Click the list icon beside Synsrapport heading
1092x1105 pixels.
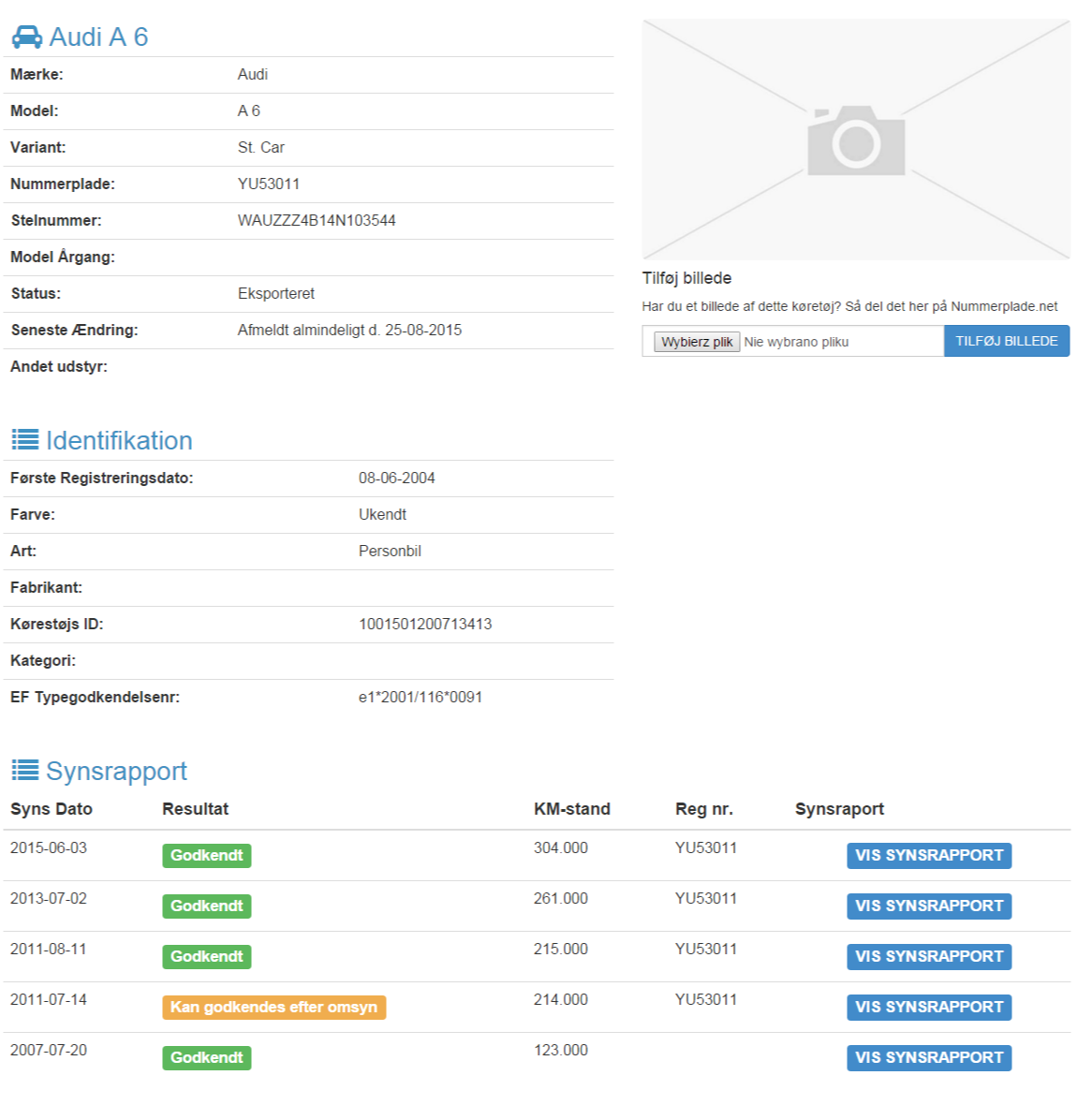25,771
